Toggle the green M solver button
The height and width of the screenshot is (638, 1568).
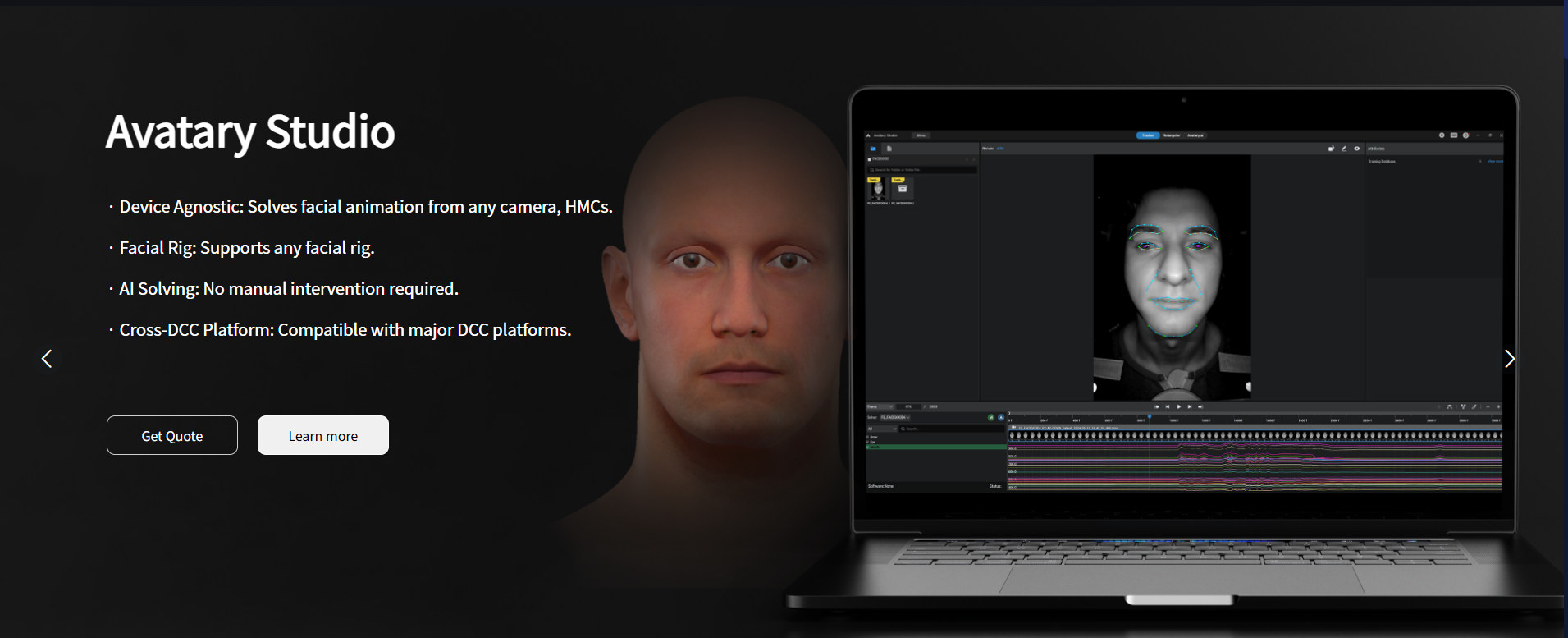point(990,418)
